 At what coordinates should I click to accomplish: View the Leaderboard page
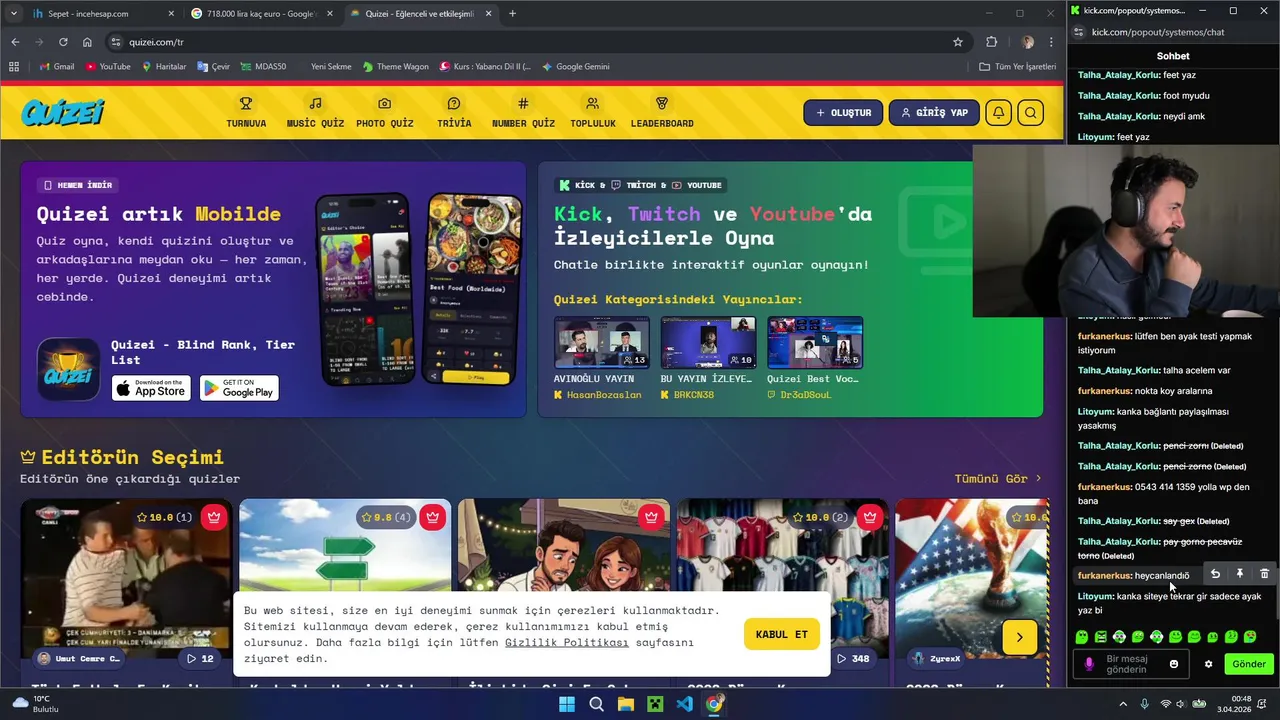662,112
